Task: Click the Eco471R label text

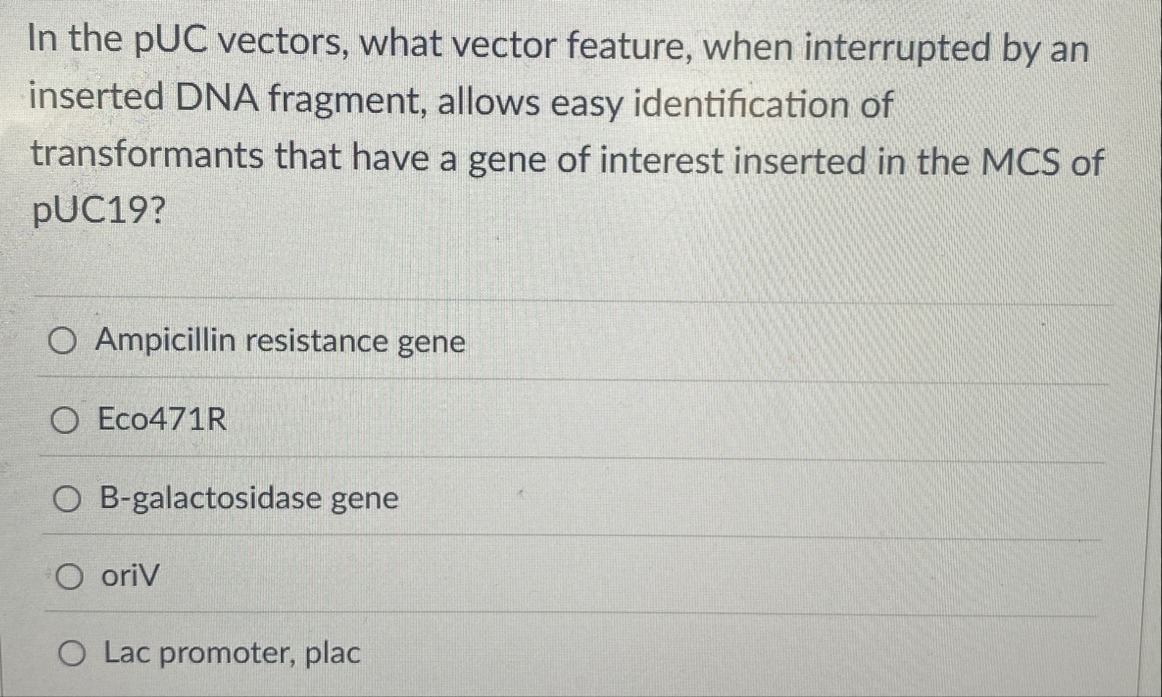Action: (162, 420)
